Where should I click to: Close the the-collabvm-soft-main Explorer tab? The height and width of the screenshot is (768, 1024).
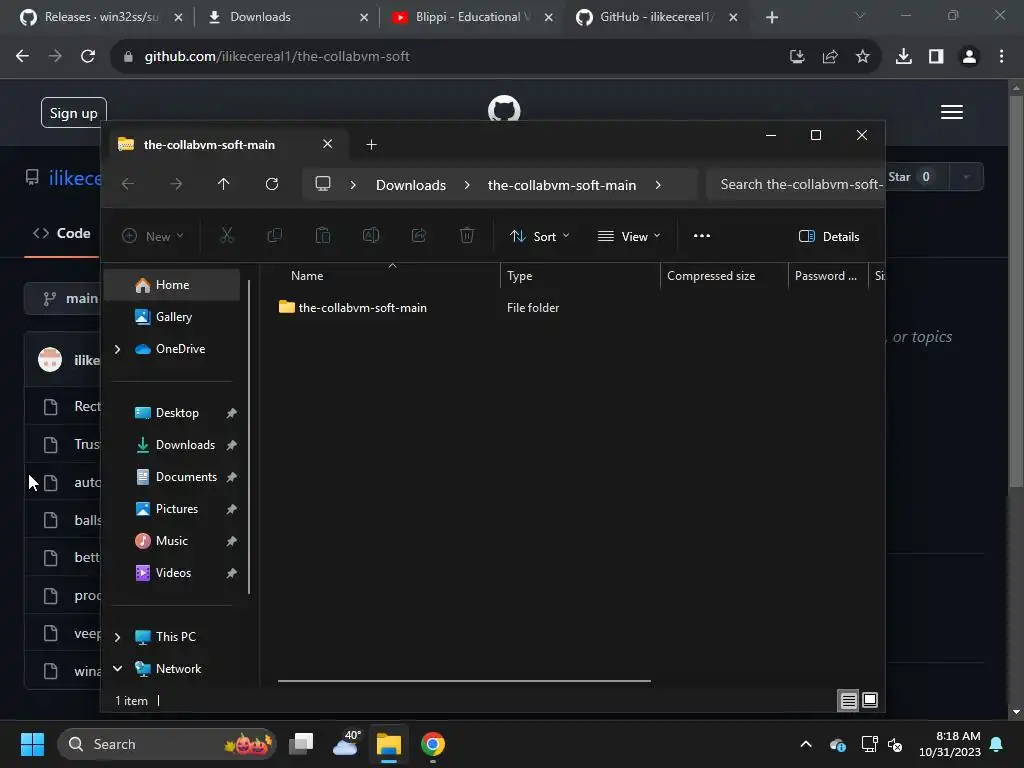pos(327,144)
